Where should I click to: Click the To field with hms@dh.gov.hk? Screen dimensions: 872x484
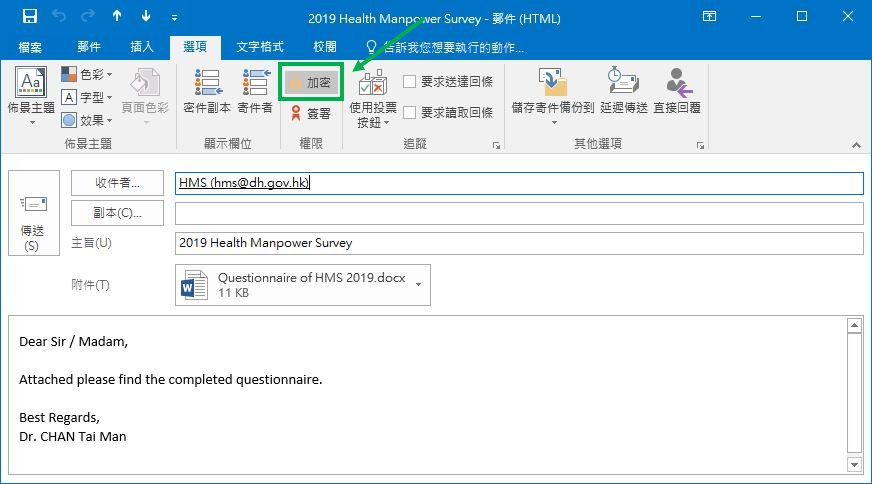point(519,183)
